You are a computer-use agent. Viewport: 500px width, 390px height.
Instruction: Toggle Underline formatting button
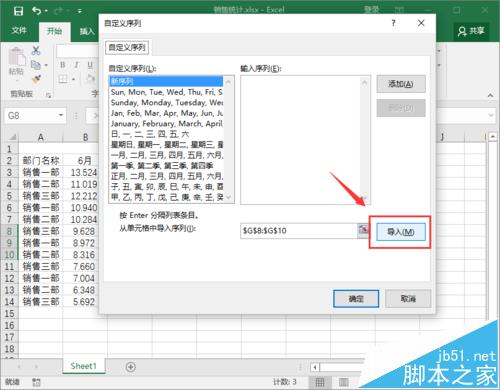click(90, 65)
